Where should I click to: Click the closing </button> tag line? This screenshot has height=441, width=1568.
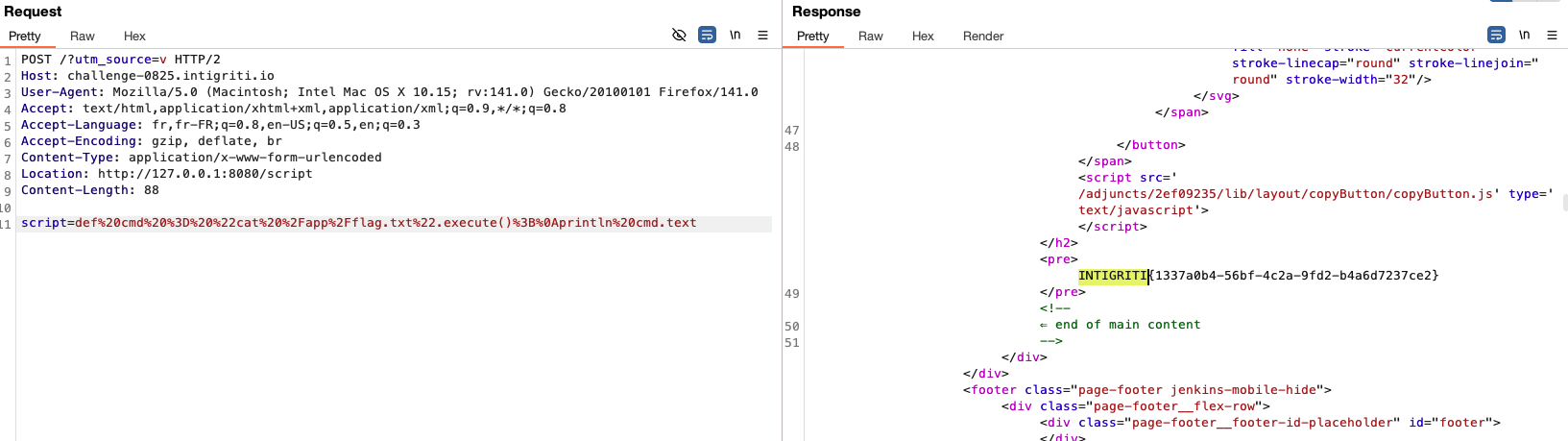pos(1151,145)
